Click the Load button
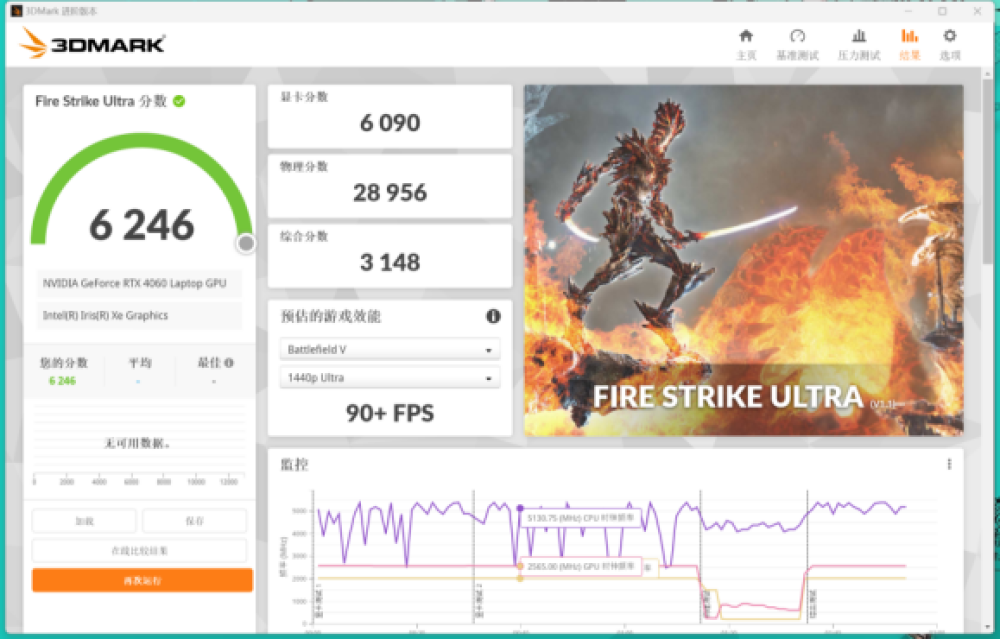Viewport: 1000px width, 639px height. (x=84, y=521)
